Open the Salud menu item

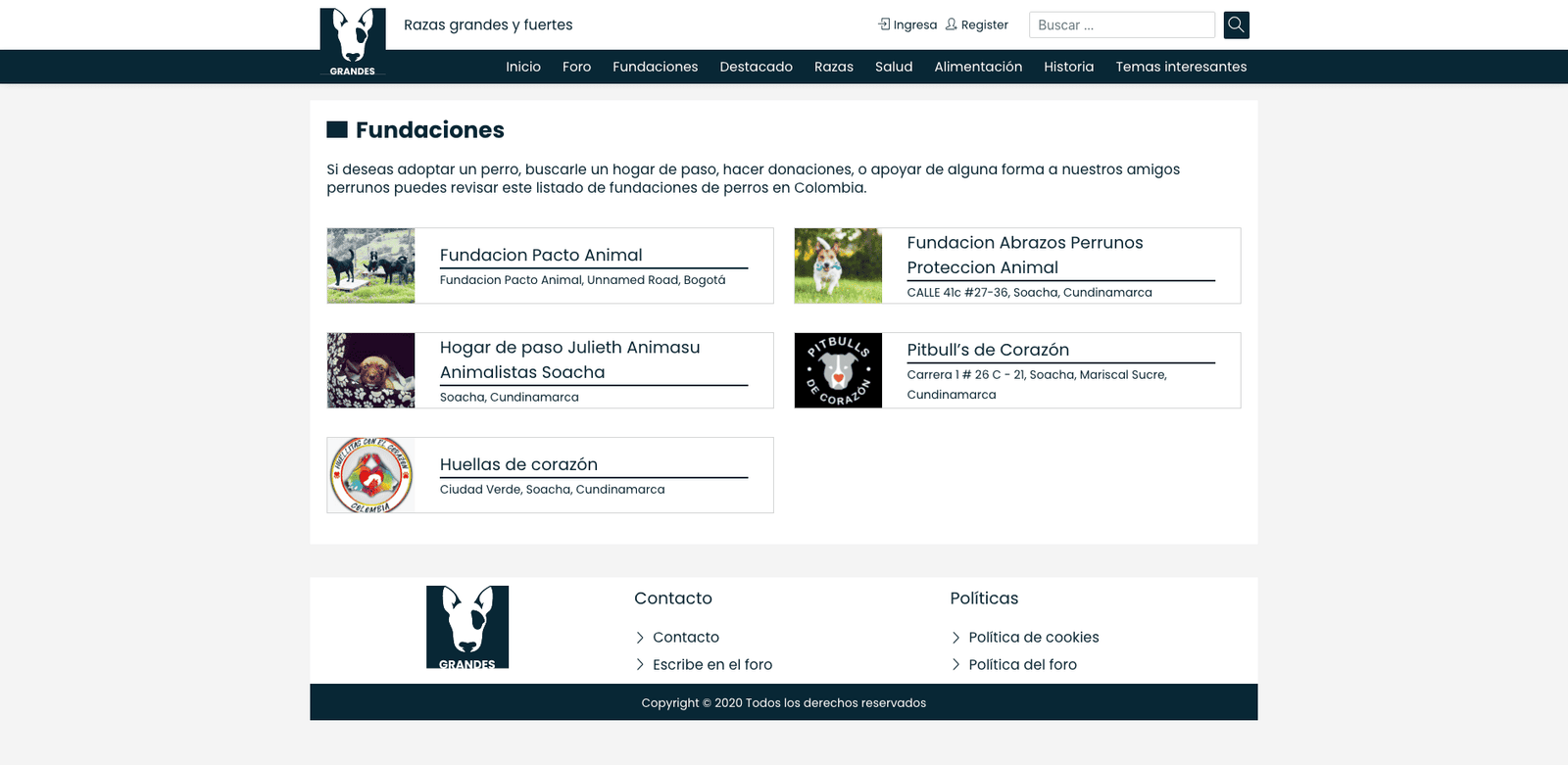tap(894, 67)
